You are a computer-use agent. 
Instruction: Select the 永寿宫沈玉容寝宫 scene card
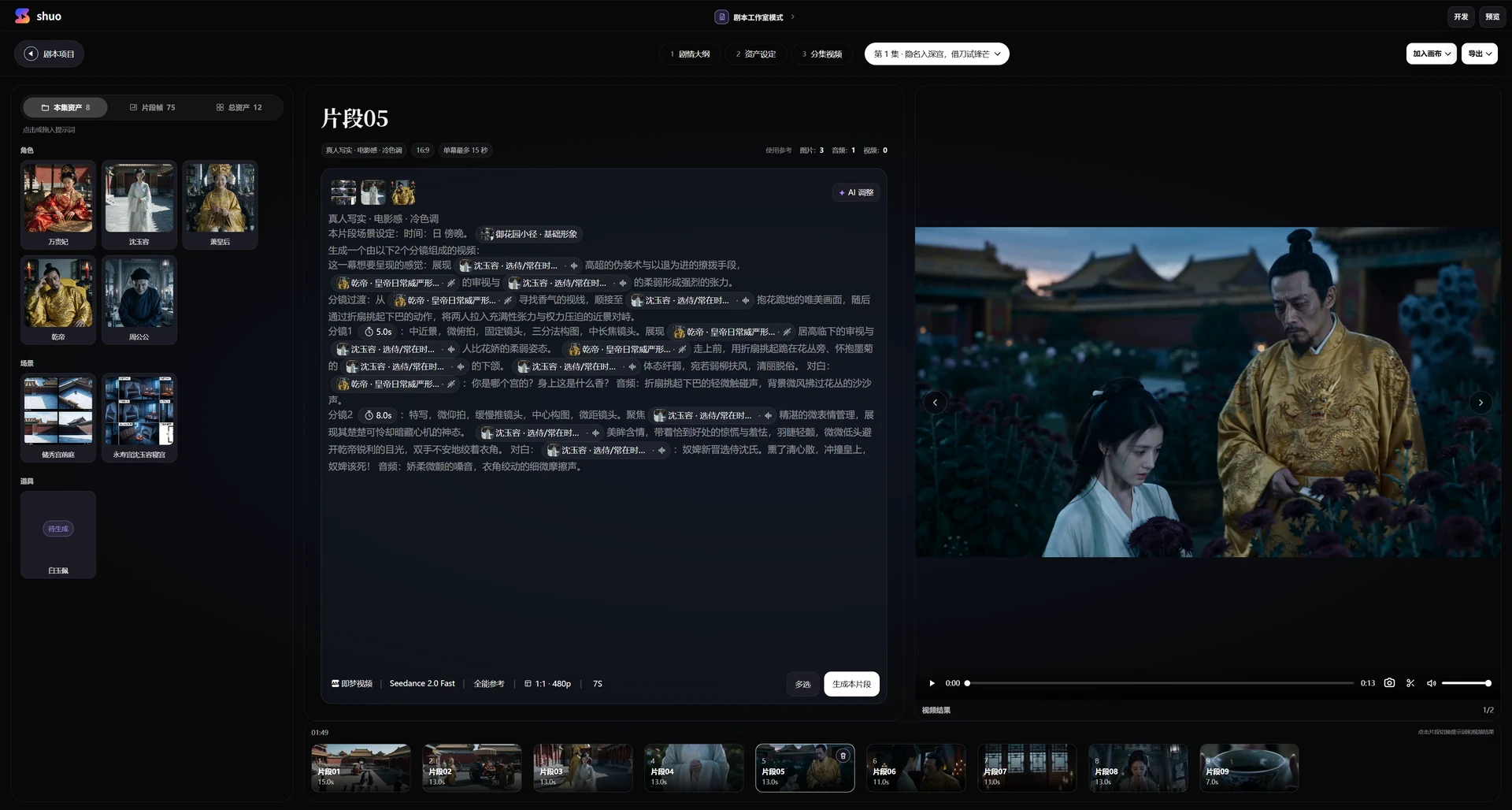139,418
